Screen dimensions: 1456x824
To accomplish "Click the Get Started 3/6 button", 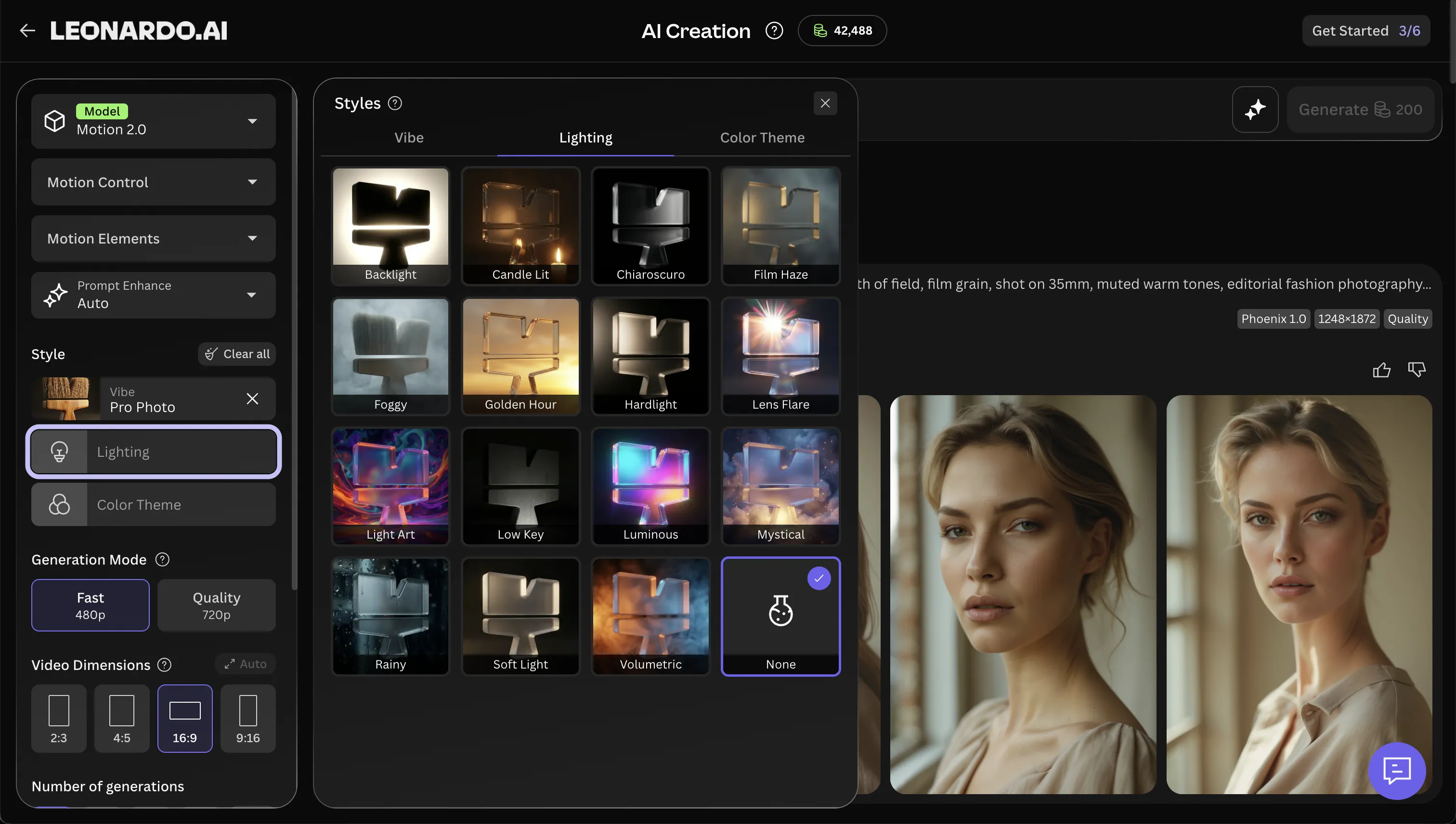I will coord(1365,30).
